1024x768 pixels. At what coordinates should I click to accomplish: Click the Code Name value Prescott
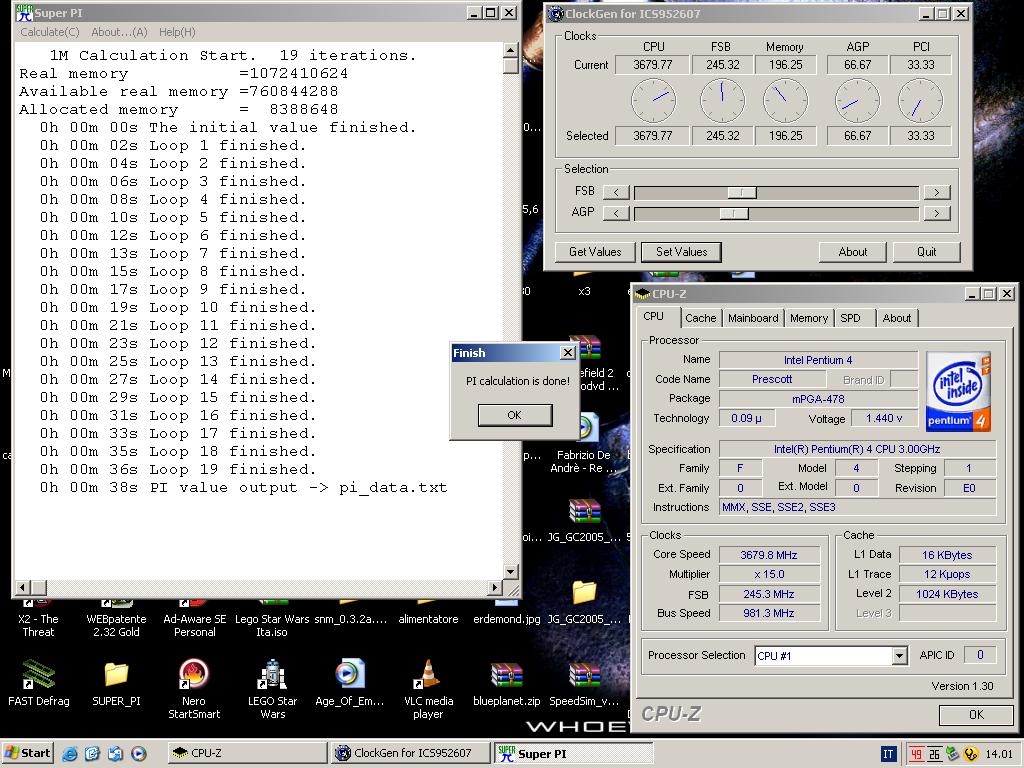(x=771, y=379)
